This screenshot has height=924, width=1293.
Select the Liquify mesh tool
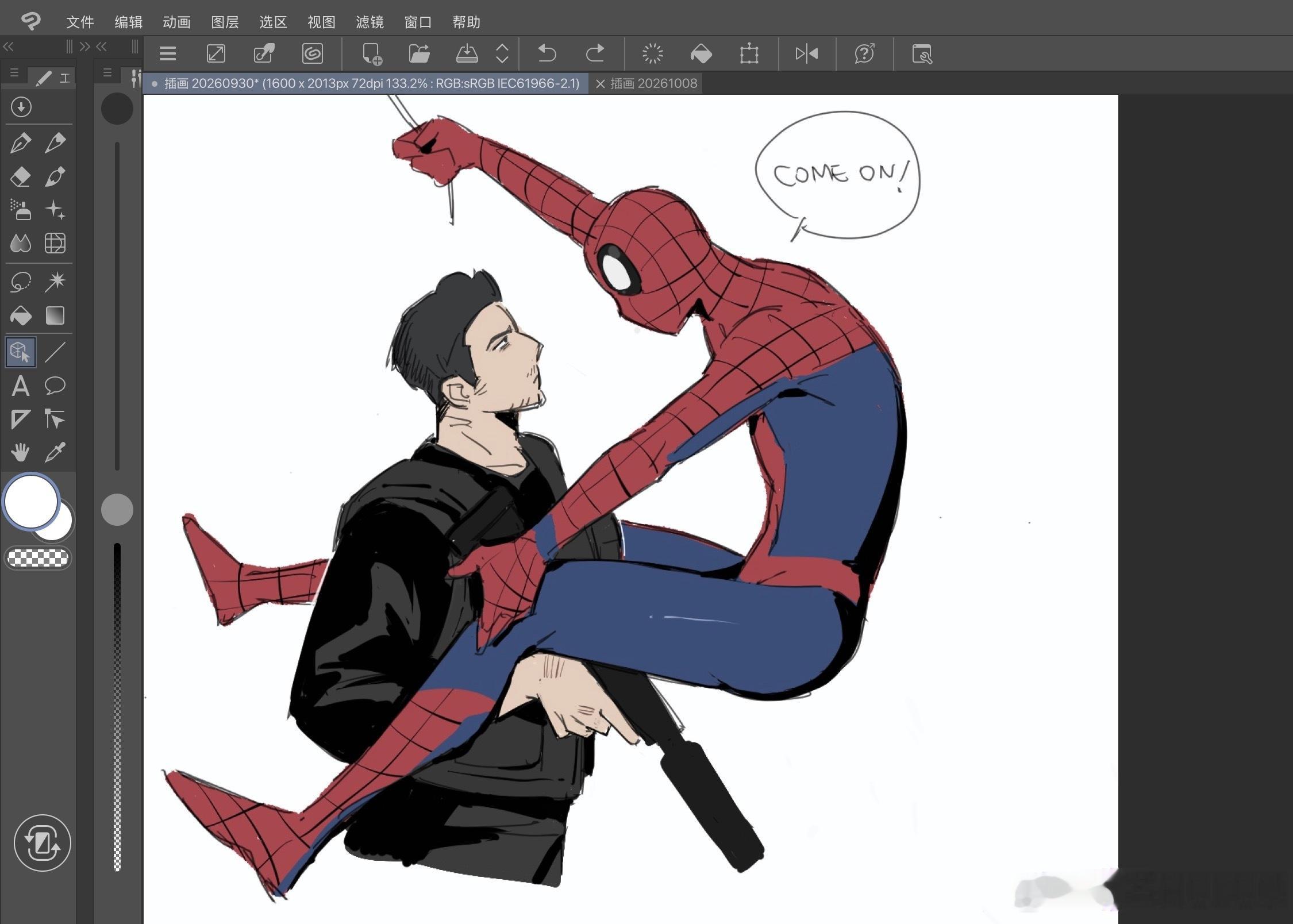[x=55, y=243]
